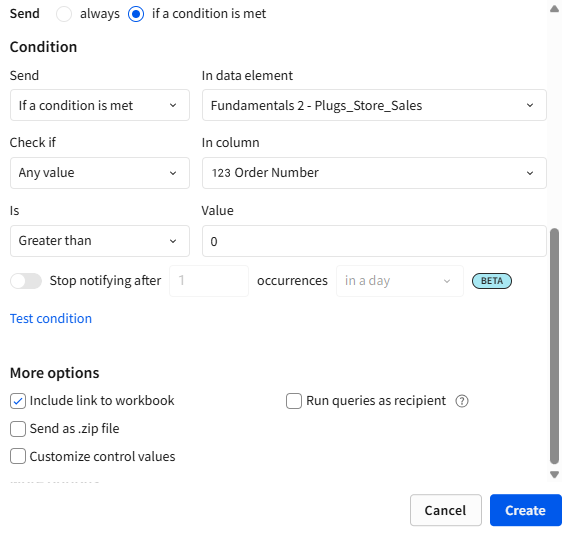
Task: Click the Test condition link
Action: coord(51,318)
